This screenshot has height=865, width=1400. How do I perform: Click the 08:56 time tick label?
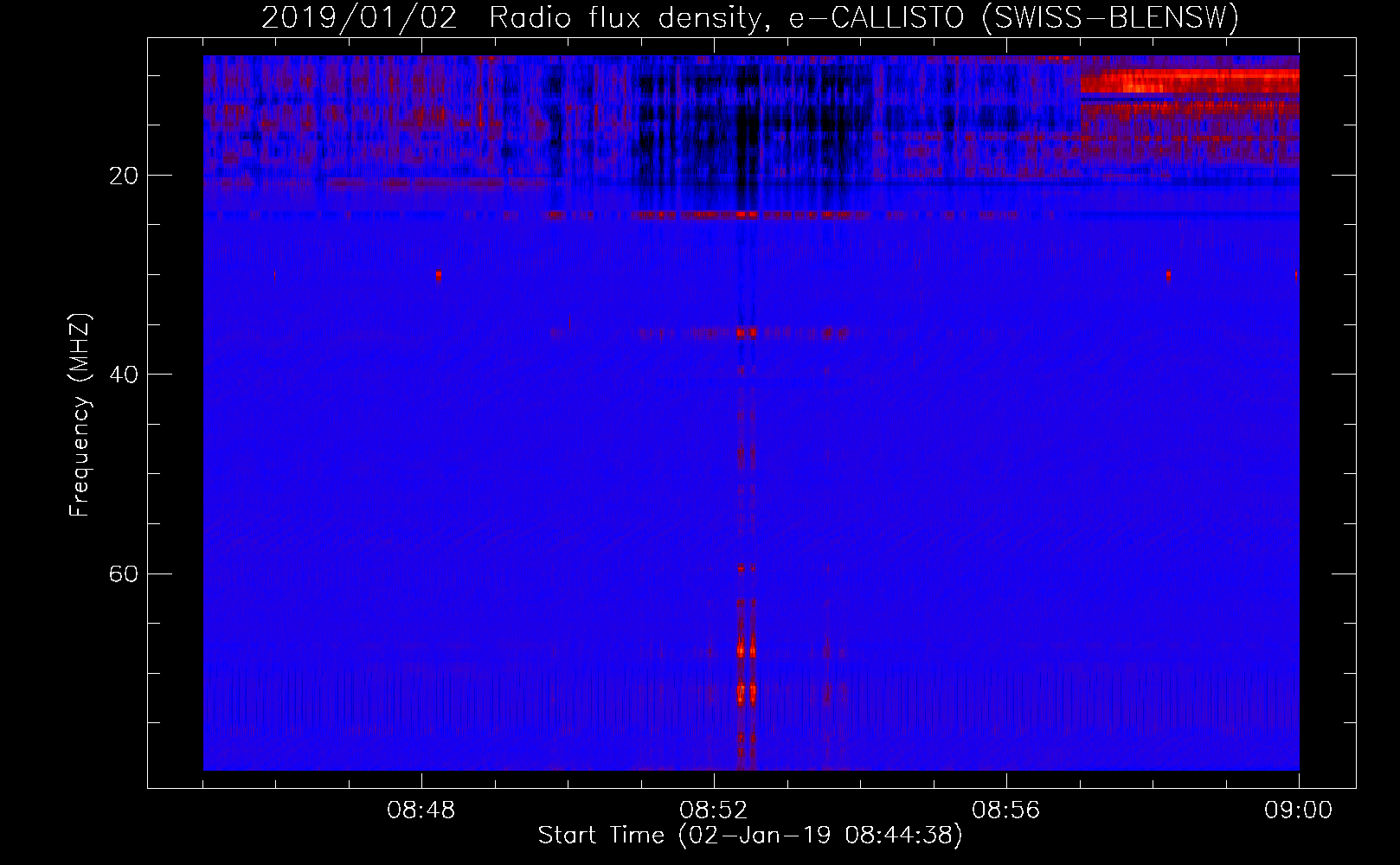(1006, 811)
